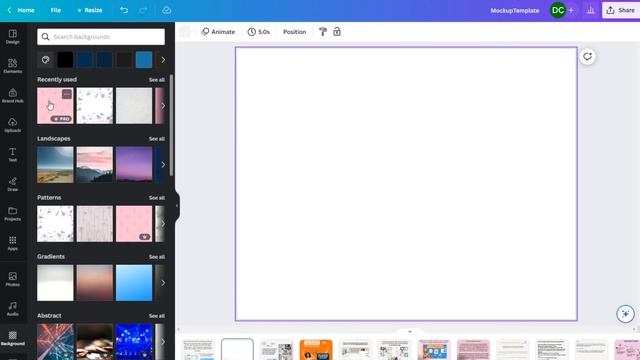640x360 pixels.
Task: Toggle the lock icon in toolbar
Action: click(x=337, y=32)
